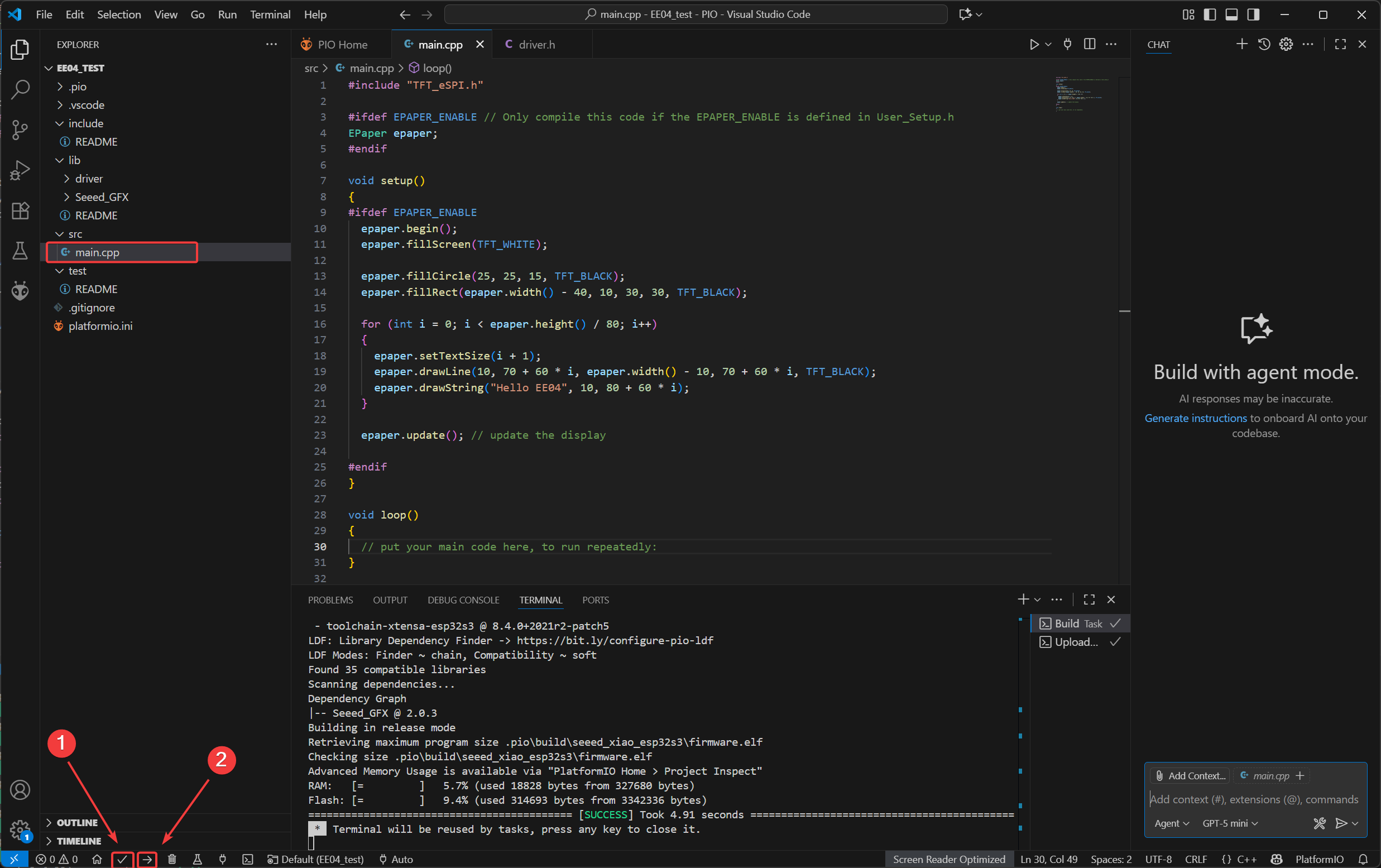Open the PlatformIO alien sidebar icon
The image size is (1381, 868).
coord(20,291)
